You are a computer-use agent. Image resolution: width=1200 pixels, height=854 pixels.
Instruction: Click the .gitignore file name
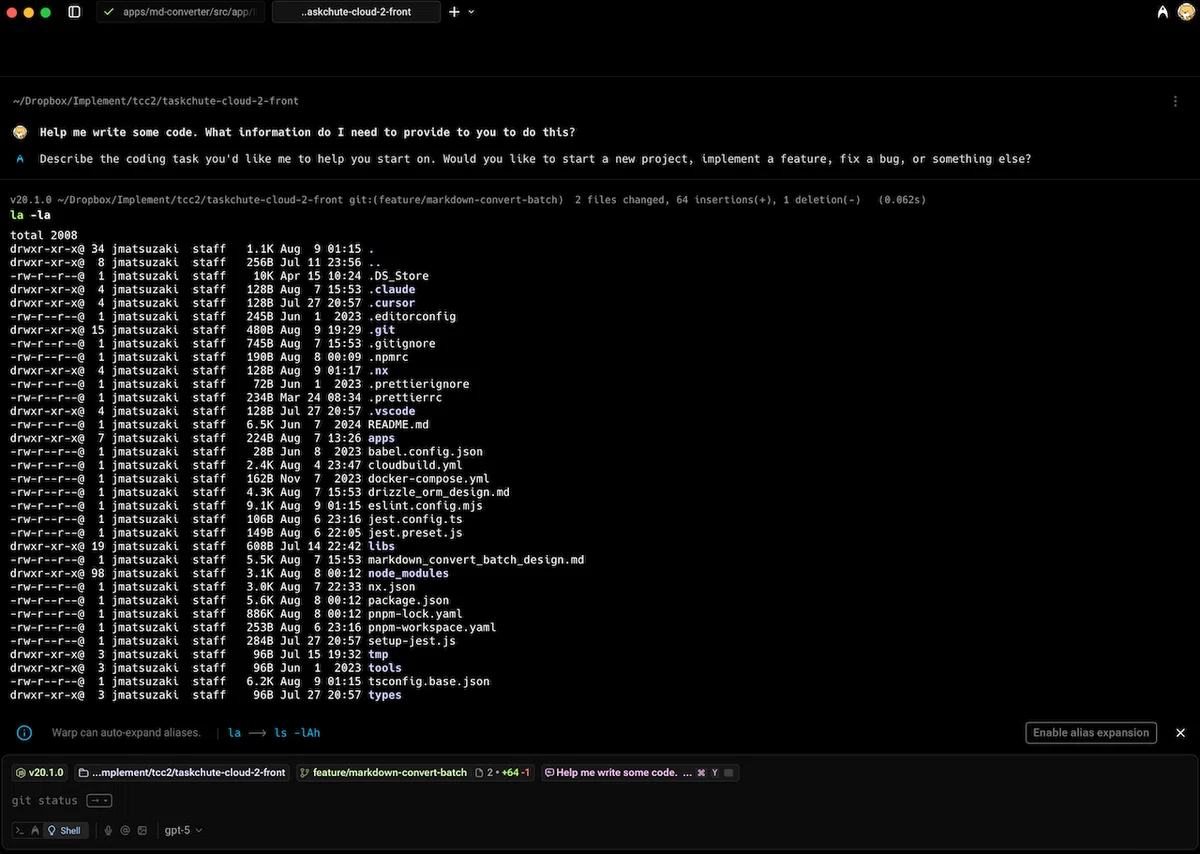point(401,344)
